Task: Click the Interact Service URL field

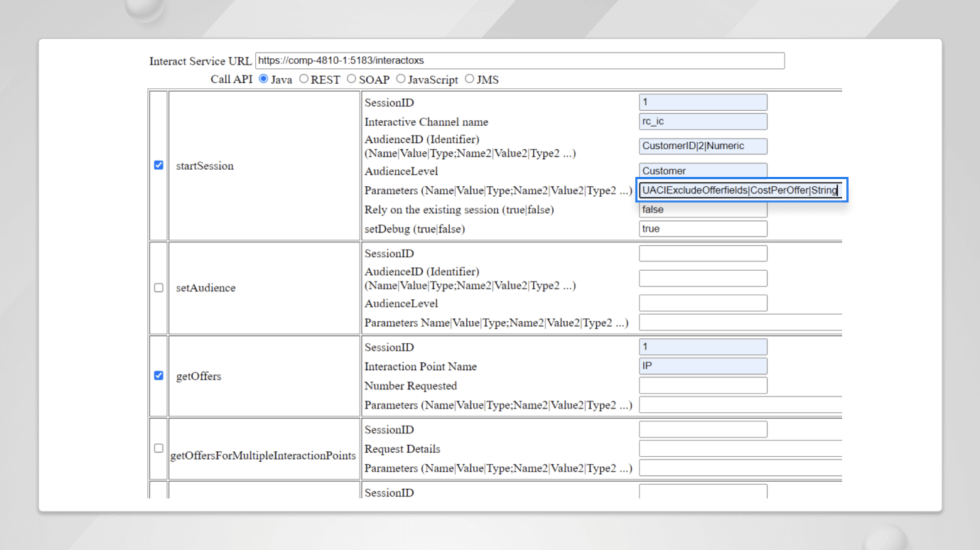Action: pyautogui.click(x=520, y=61)
